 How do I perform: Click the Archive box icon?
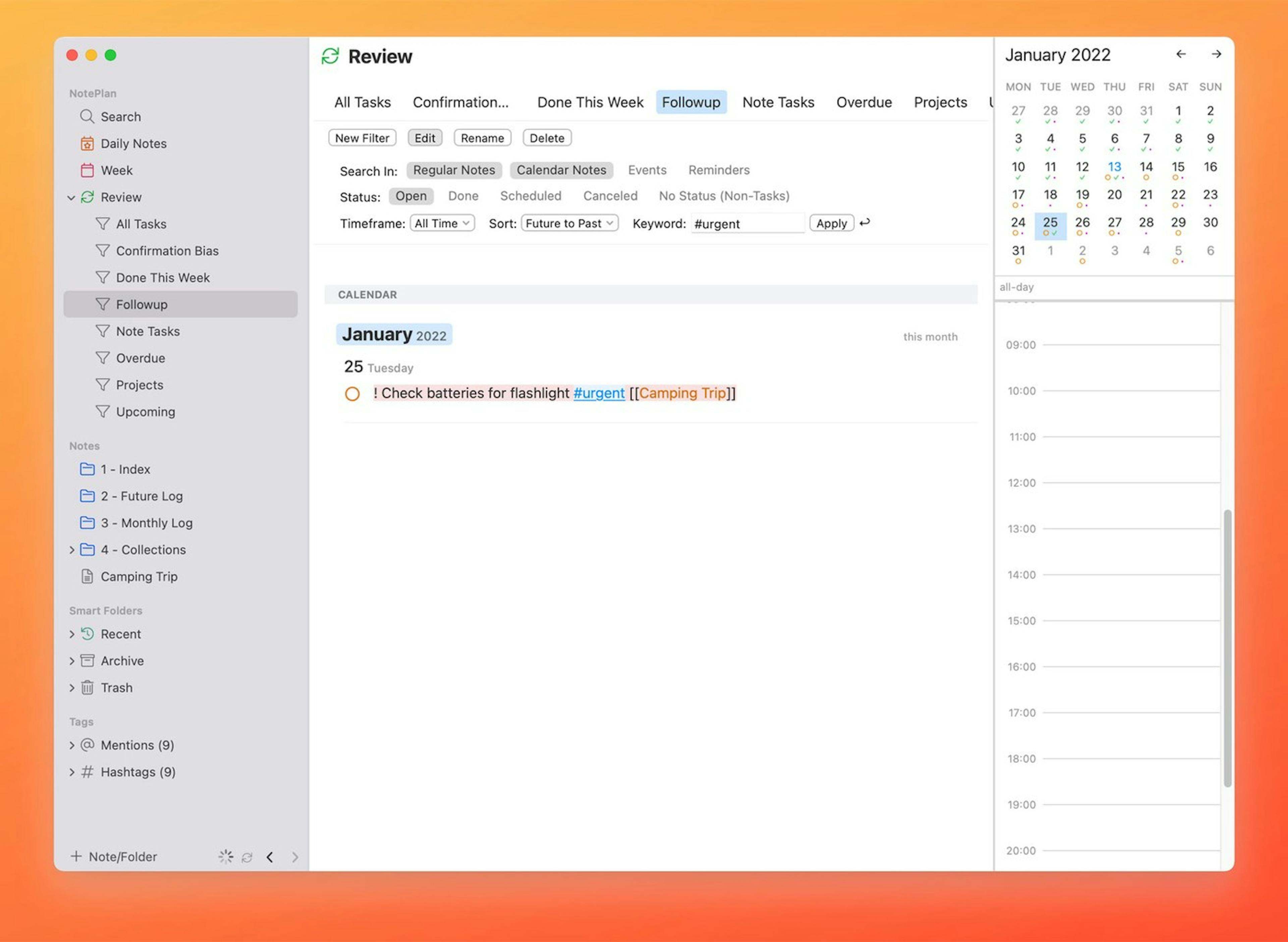87,660
